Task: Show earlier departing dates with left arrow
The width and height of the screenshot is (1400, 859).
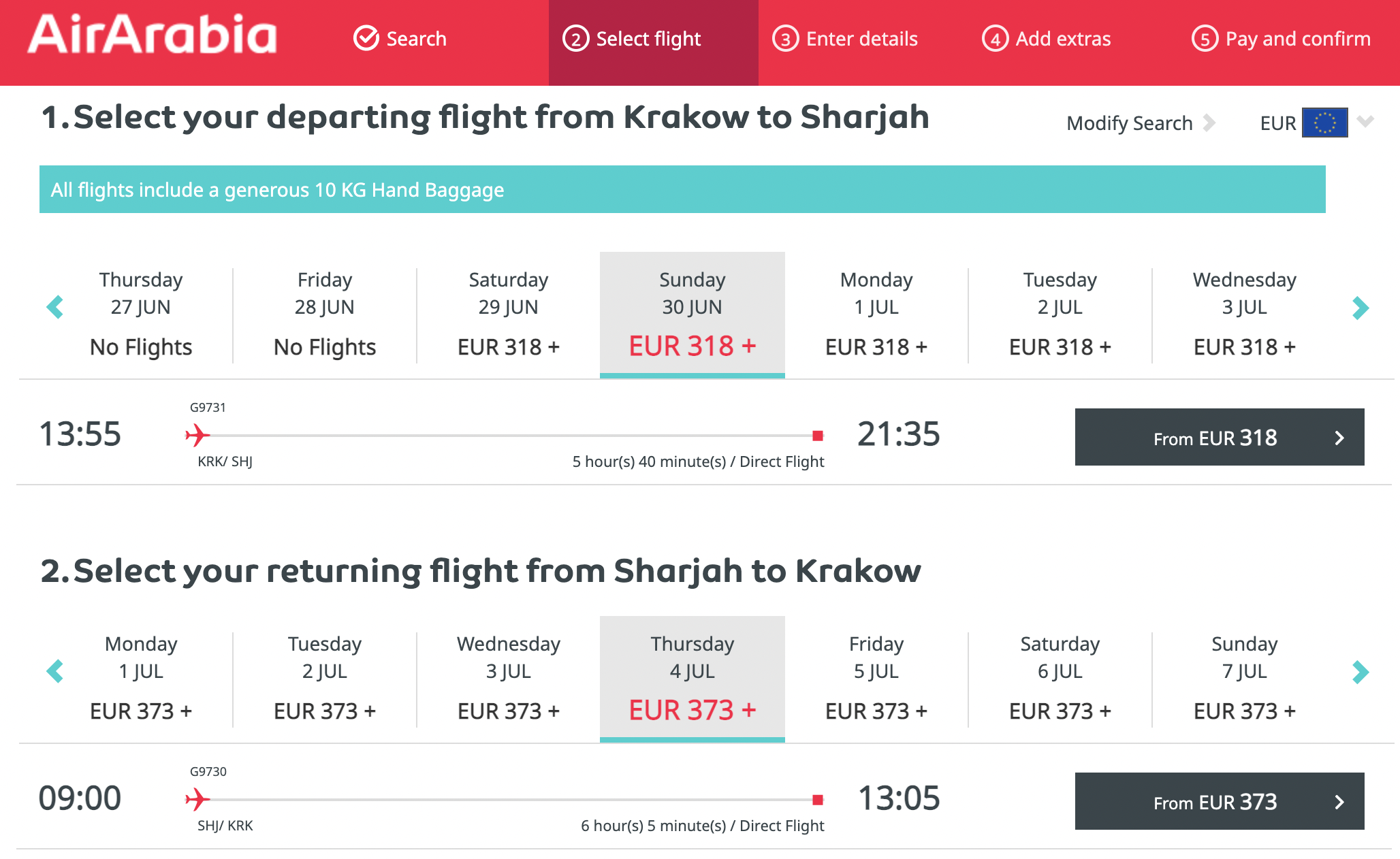Action: [55, 307]
